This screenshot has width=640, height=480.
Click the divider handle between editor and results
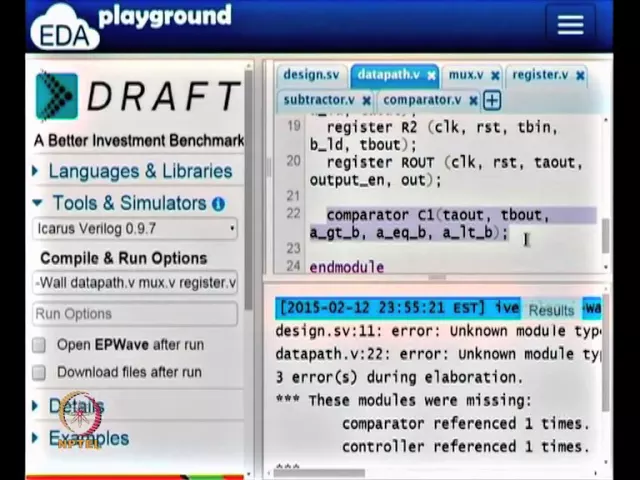[x=437, y=278]
